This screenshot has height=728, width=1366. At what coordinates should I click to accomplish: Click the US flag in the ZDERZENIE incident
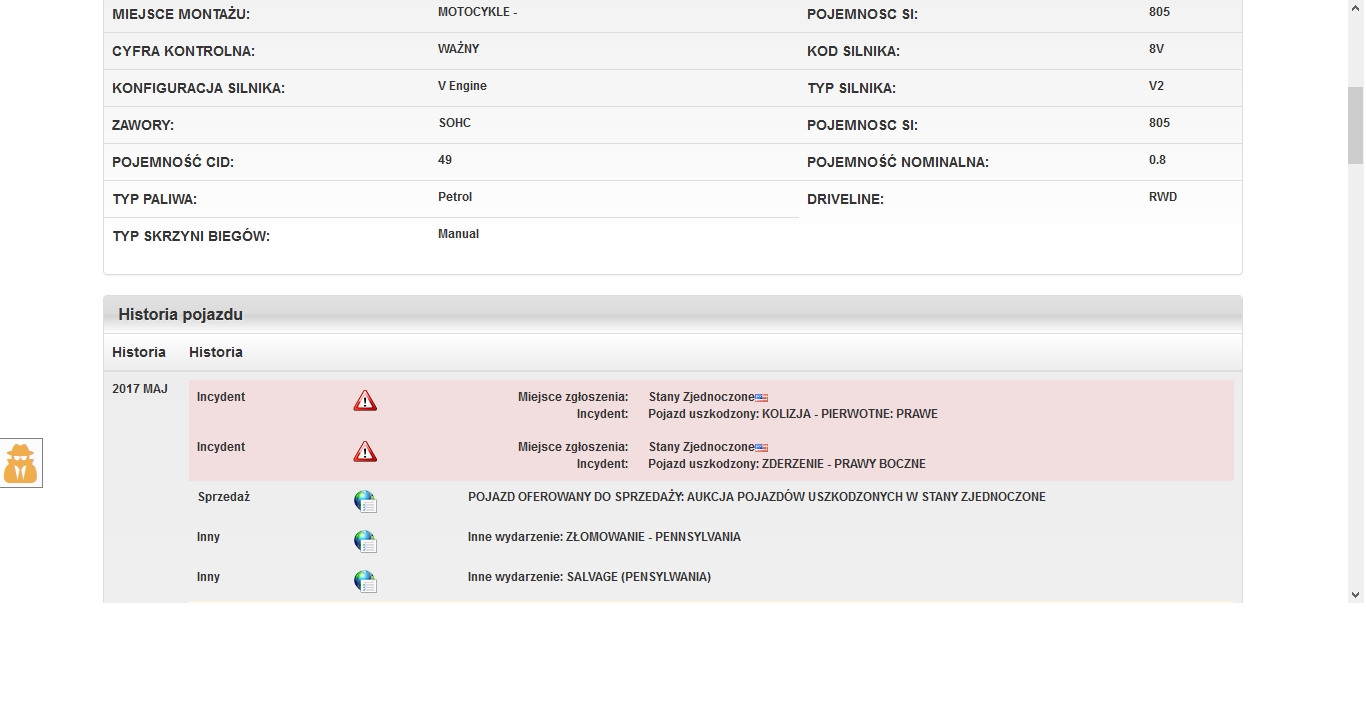click(762, 448)
